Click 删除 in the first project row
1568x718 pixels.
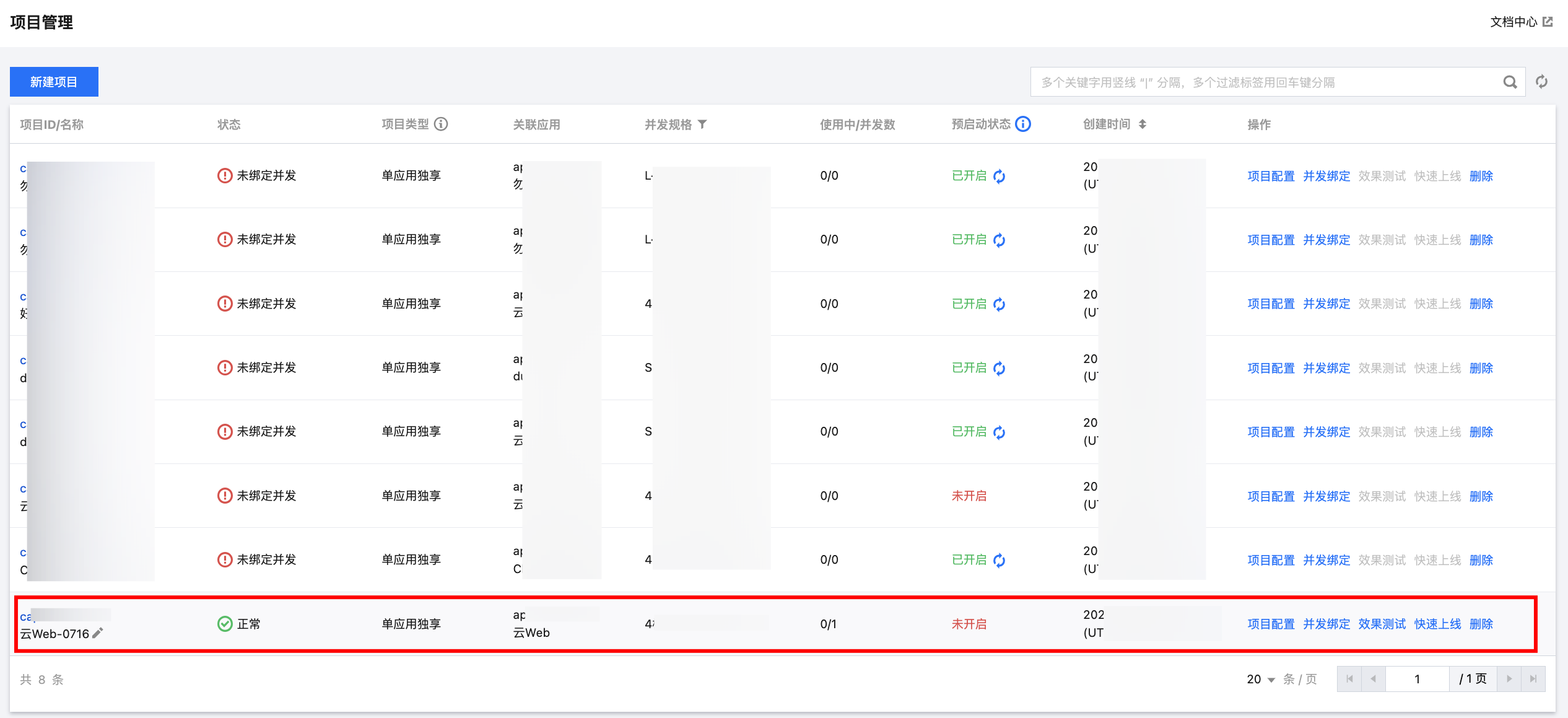click(1481, 176)
